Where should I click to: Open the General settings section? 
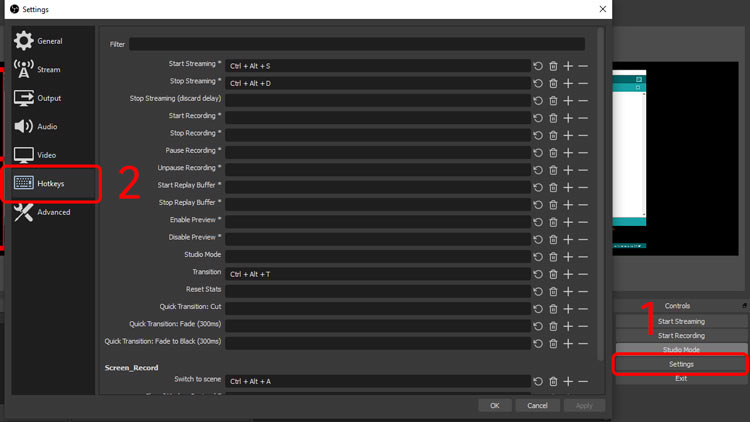click(50, 41)
